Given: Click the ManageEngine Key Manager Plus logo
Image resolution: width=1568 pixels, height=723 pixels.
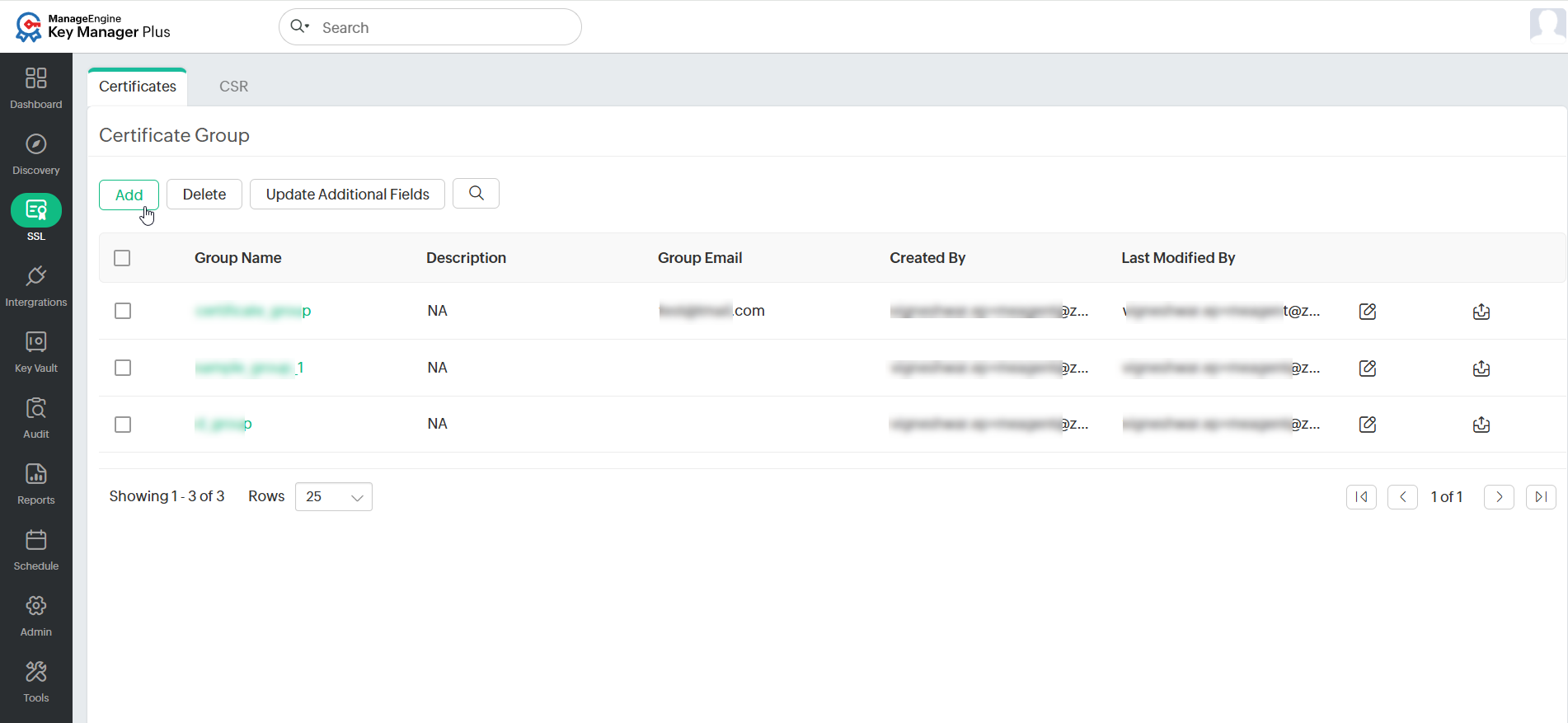Looking at the screenshot, I should click(x=92, y=26).
